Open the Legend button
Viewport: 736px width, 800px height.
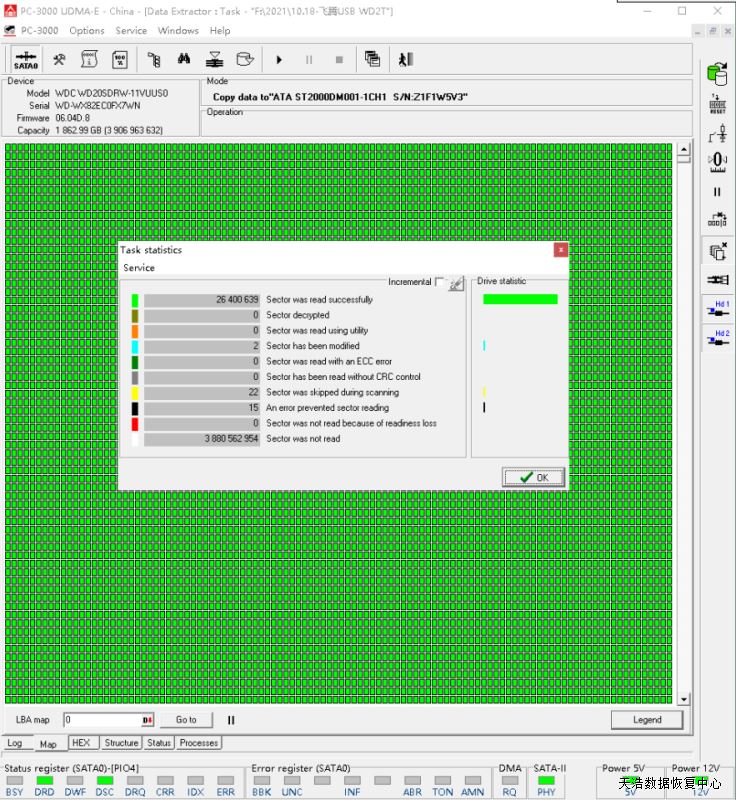click(646, 719)
